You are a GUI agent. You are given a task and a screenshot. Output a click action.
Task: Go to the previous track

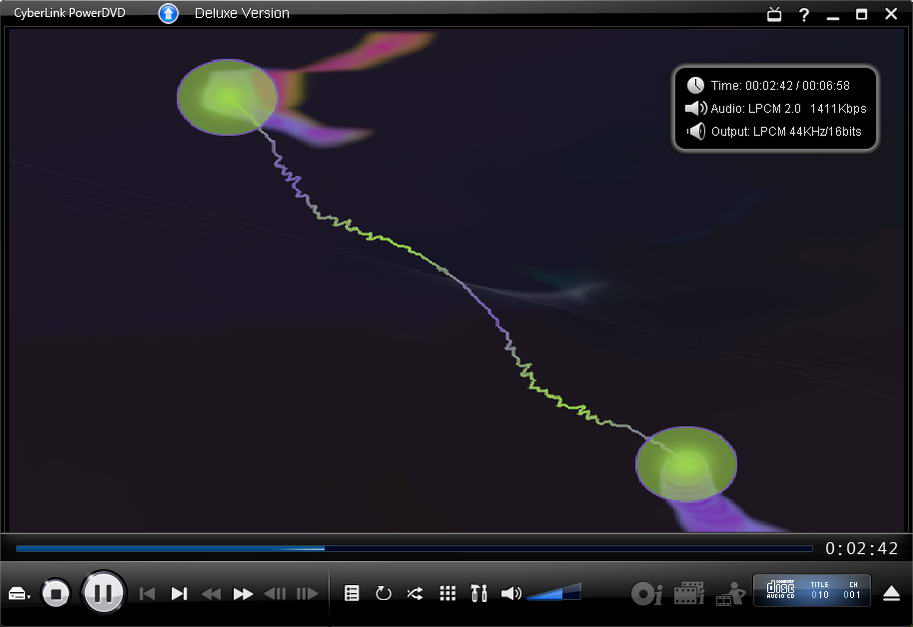tap(147, 594)
